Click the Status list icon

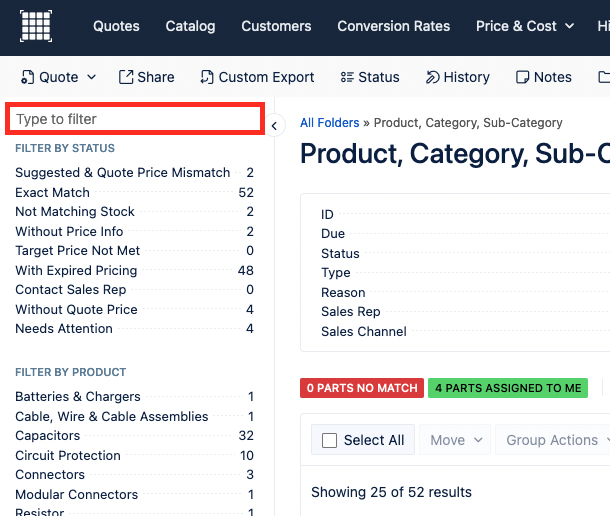pyautogui.click(x=347, y=77)
